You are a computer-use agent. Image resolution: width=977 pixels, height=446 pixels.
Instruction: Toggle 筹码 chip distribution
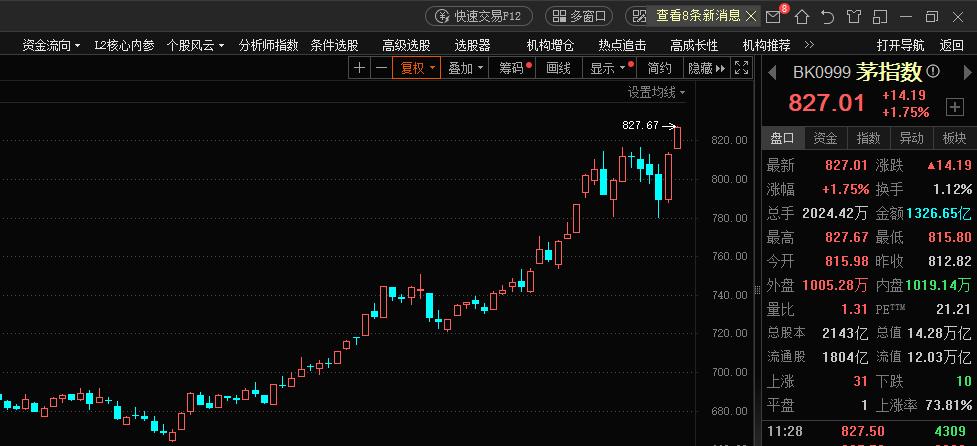(514, 69)
